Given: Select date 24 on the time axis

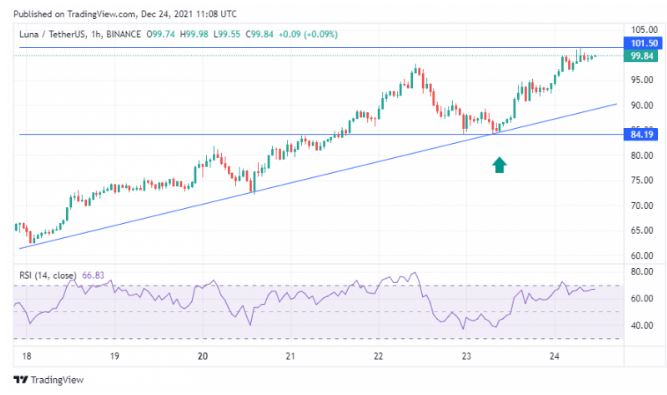Looking at the screenshot, I should pos(554,356).
